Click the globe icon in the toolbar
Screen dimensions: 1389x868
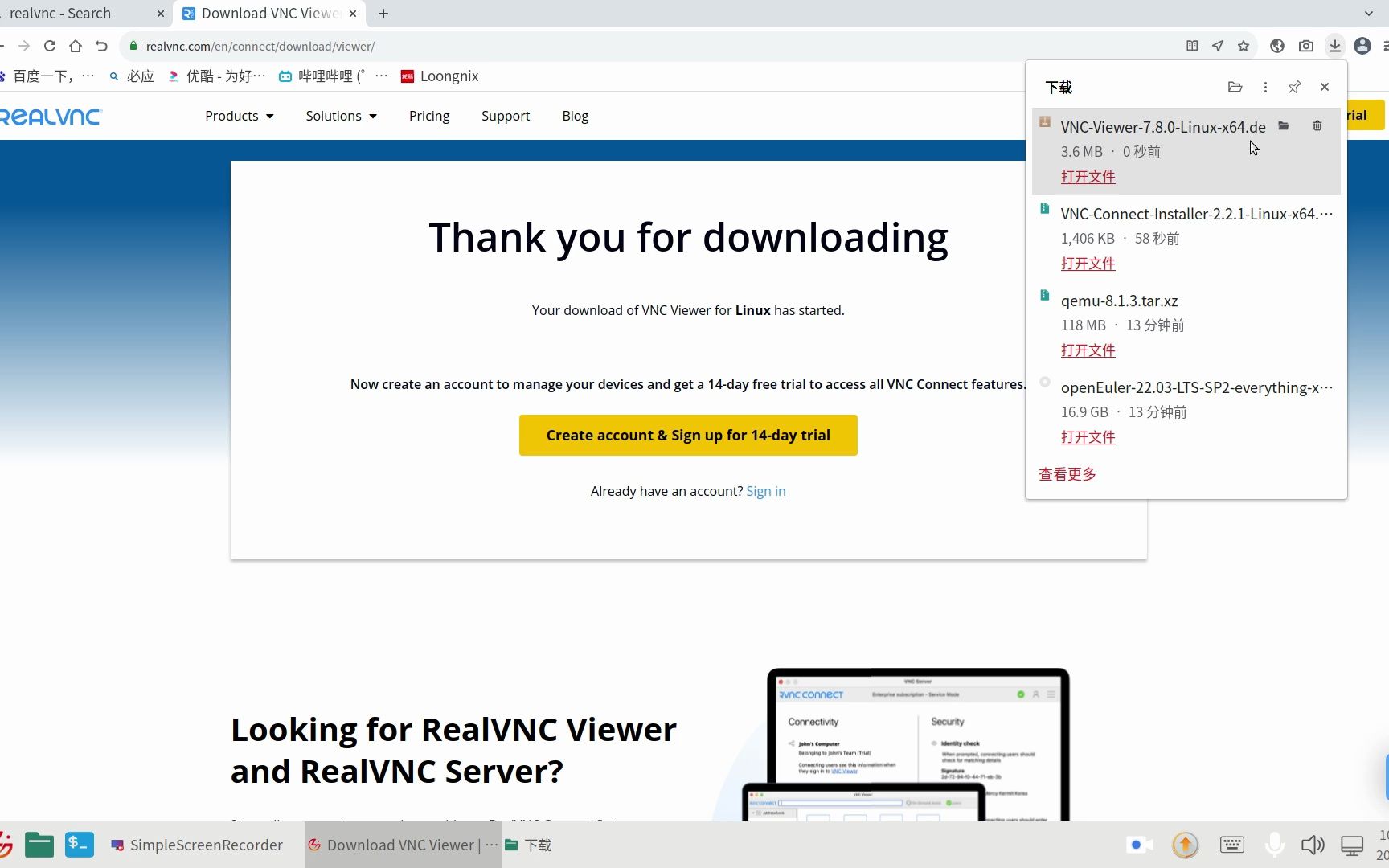(x=1277, y=46)
